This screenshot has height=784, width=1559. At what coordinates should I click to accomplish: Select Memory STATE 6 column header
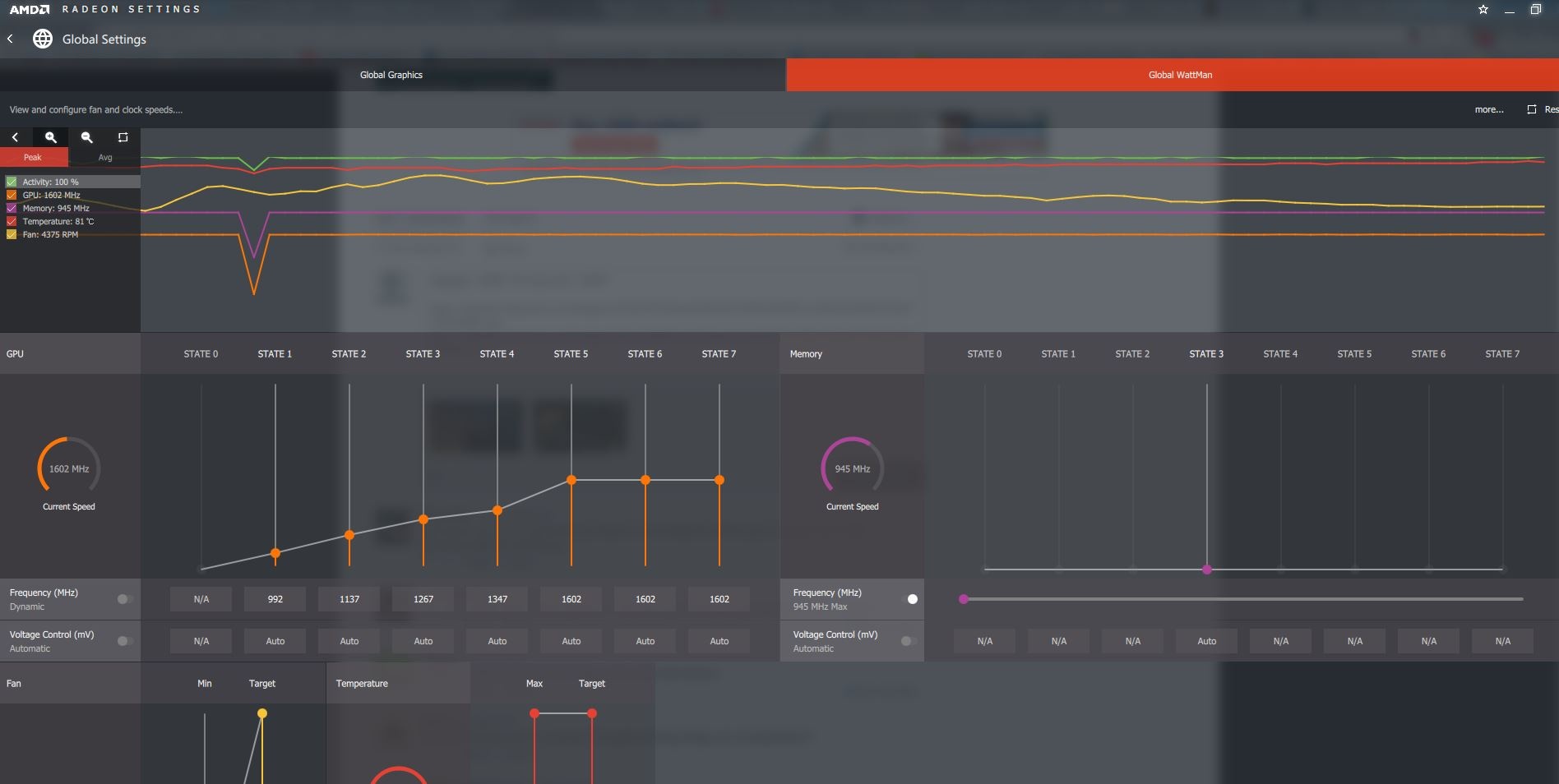point(1429,354)
